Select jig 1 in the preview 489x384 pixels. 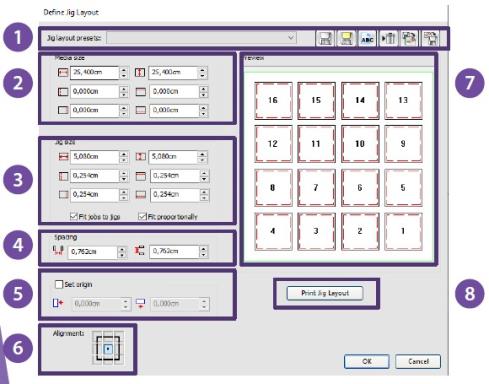point(403,231)
